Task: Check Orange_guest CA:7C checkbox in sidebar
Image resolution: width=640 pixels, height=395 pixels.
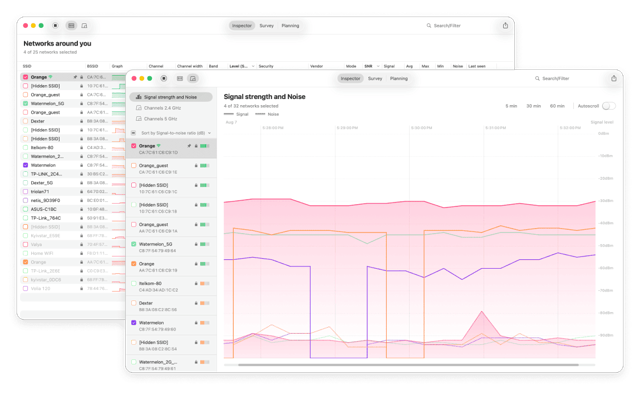Action: click(133, 165)
